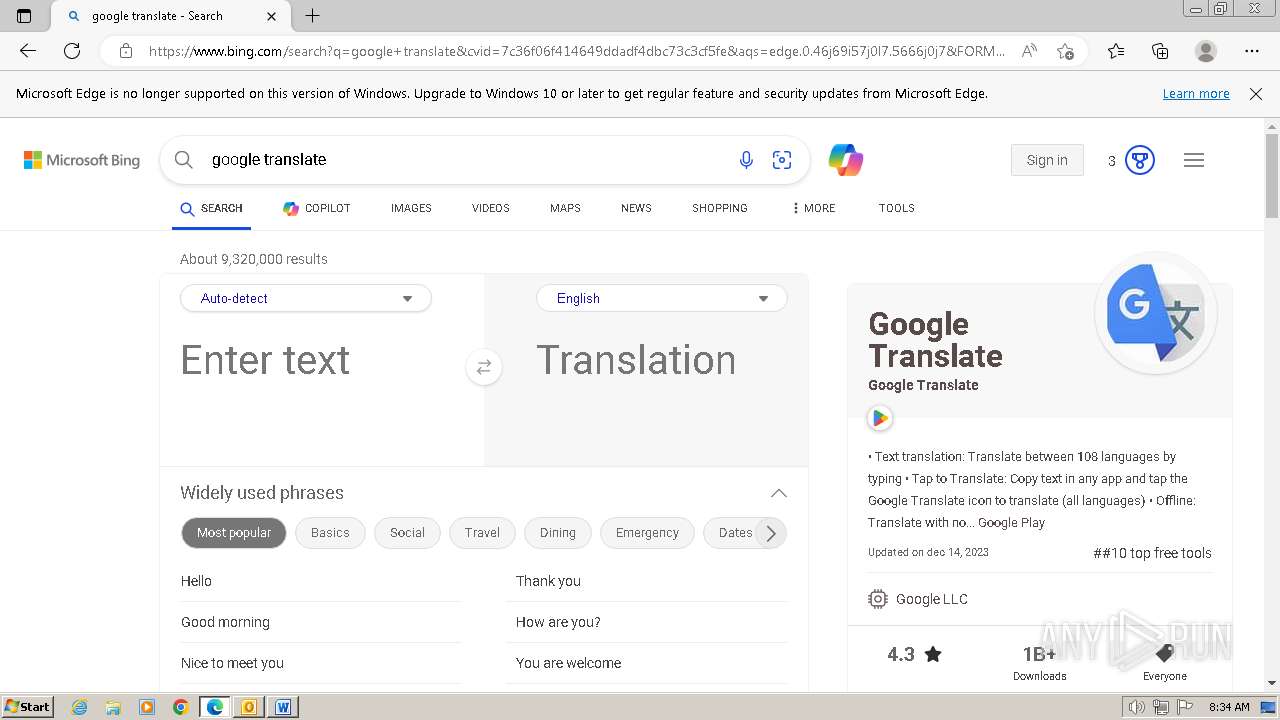
Task: Switch to the Maps tab
Action: click(x=565, y=208)
